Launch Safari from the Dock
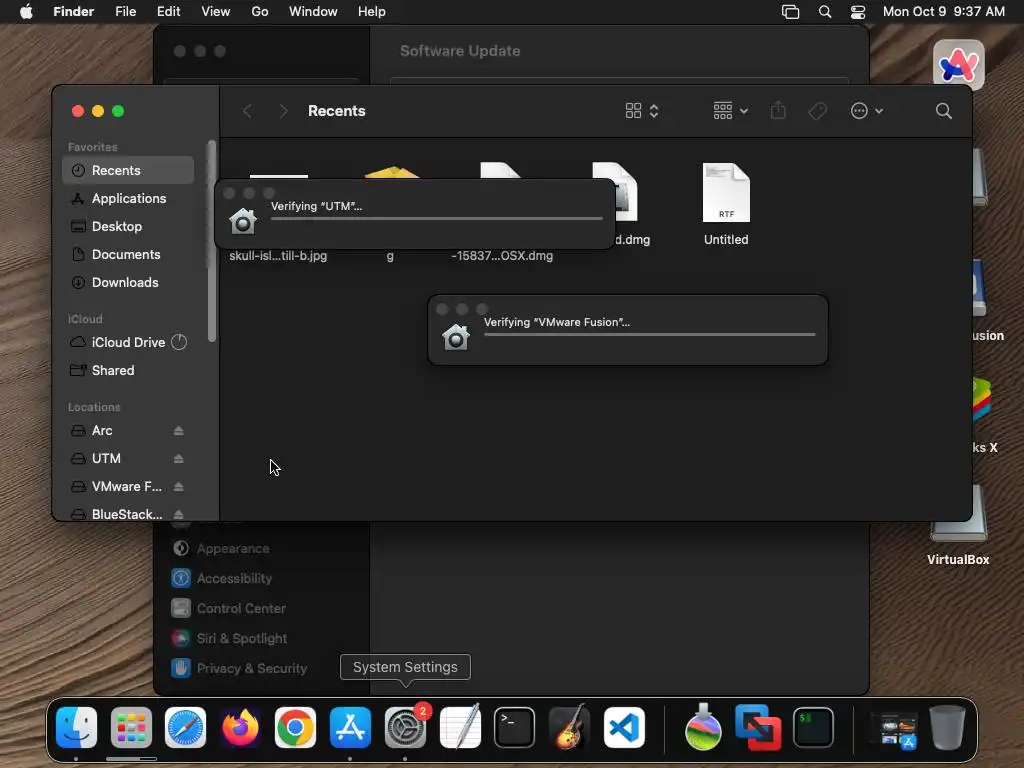This screenshot has width=1024, height=768. point(185,728)
